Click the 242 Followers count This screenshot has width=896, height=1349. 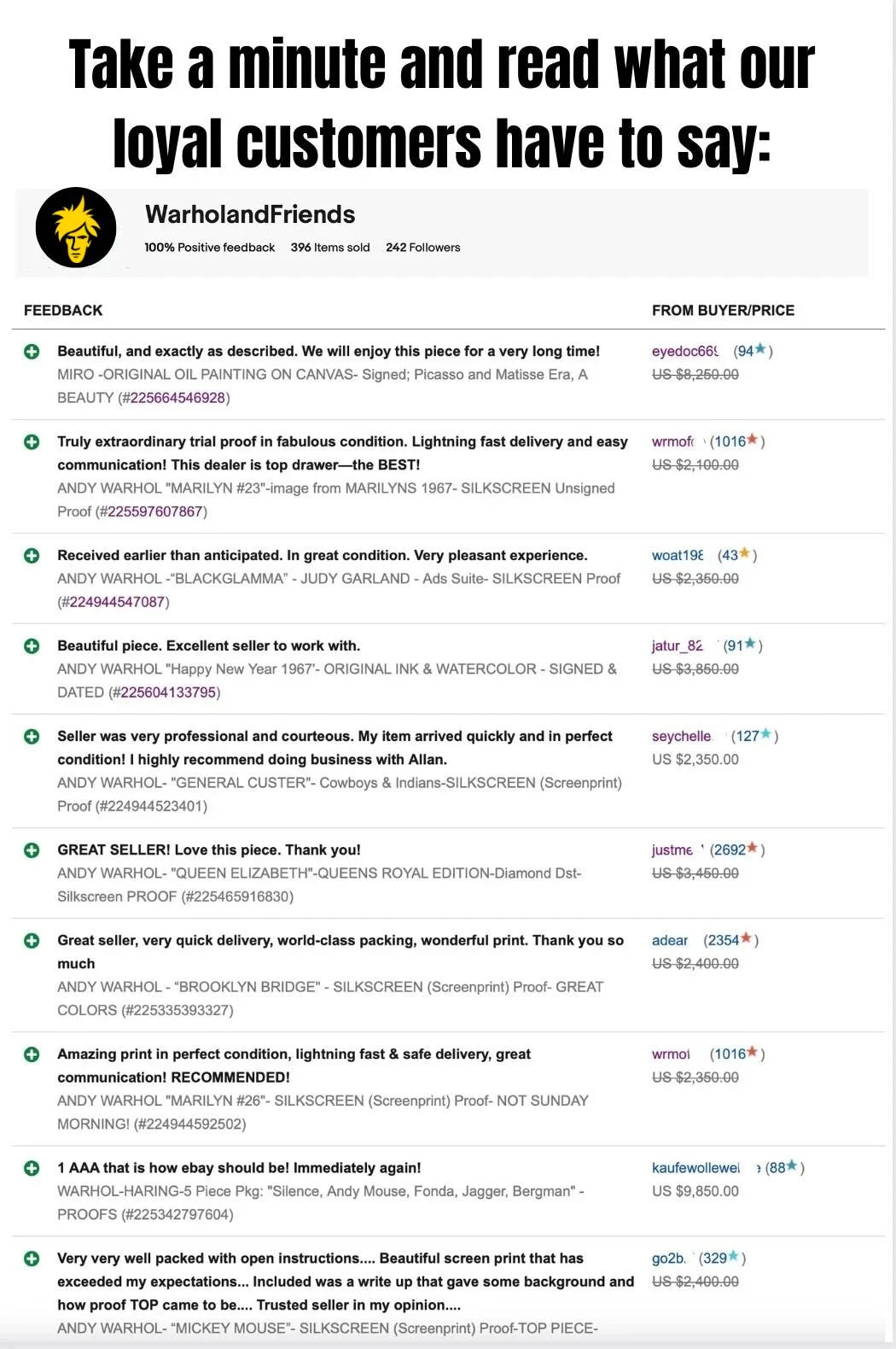tap(423, 248)
